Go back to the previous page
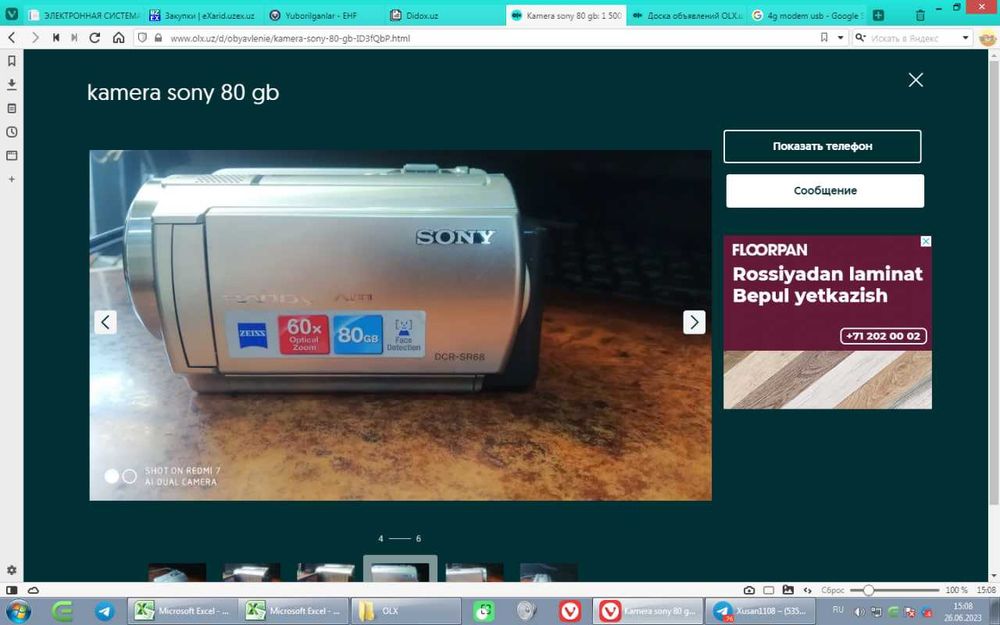This screenshot has width=1000, height=625. pyautogui.click(x=11, y=38)
